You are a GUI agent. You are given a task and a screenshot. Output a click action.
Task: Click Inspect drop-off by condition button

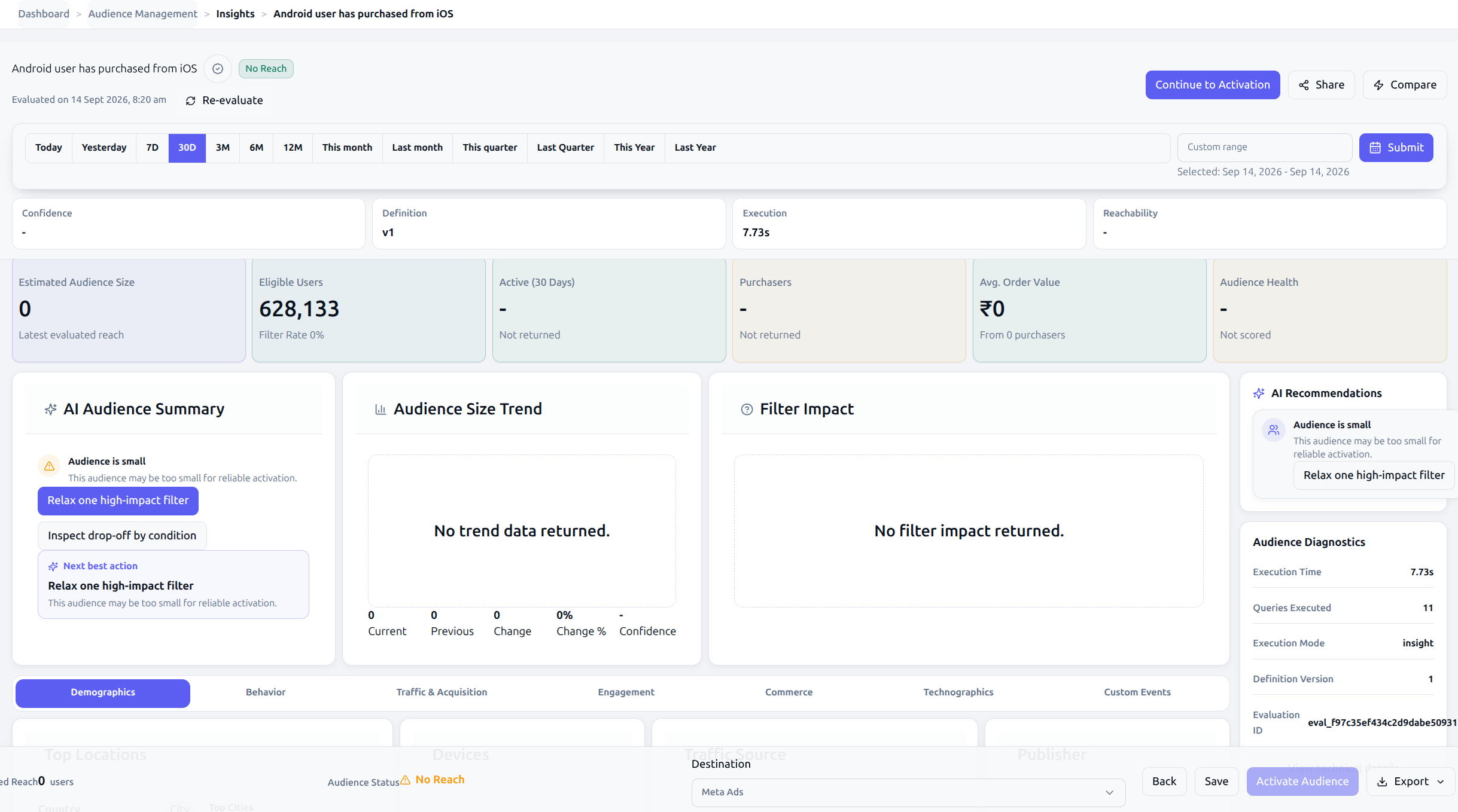pos(122,536)
